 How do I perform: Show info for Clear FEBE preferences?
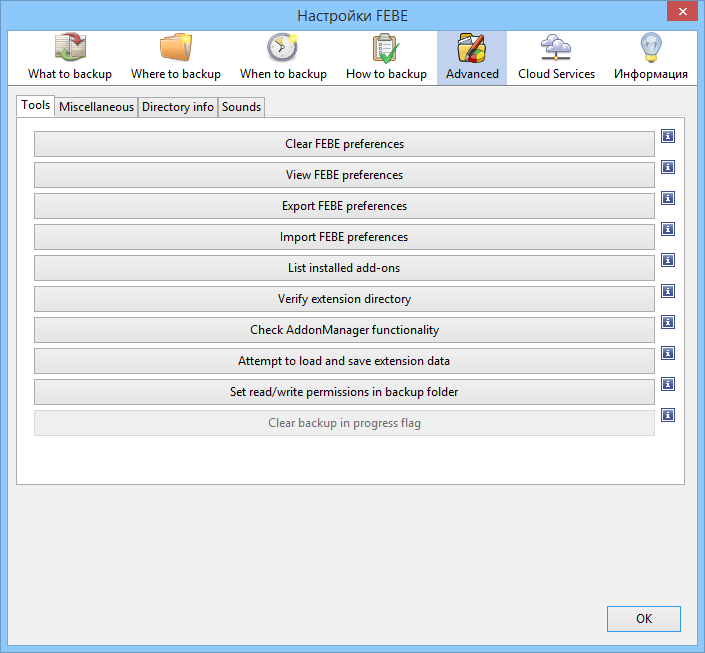point(668,136)
